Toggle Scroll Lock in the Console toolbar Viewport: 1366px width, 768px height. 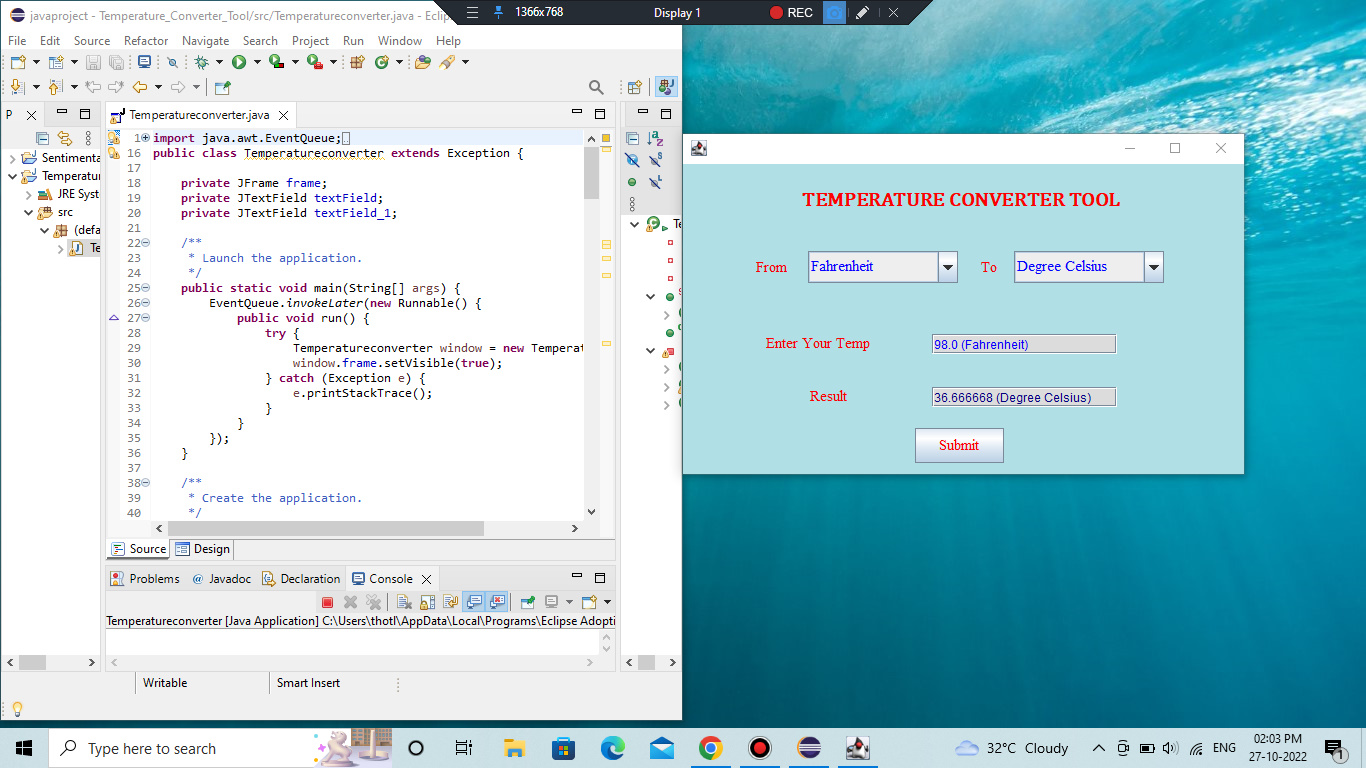pyautogui.click(x=427, y=603)
